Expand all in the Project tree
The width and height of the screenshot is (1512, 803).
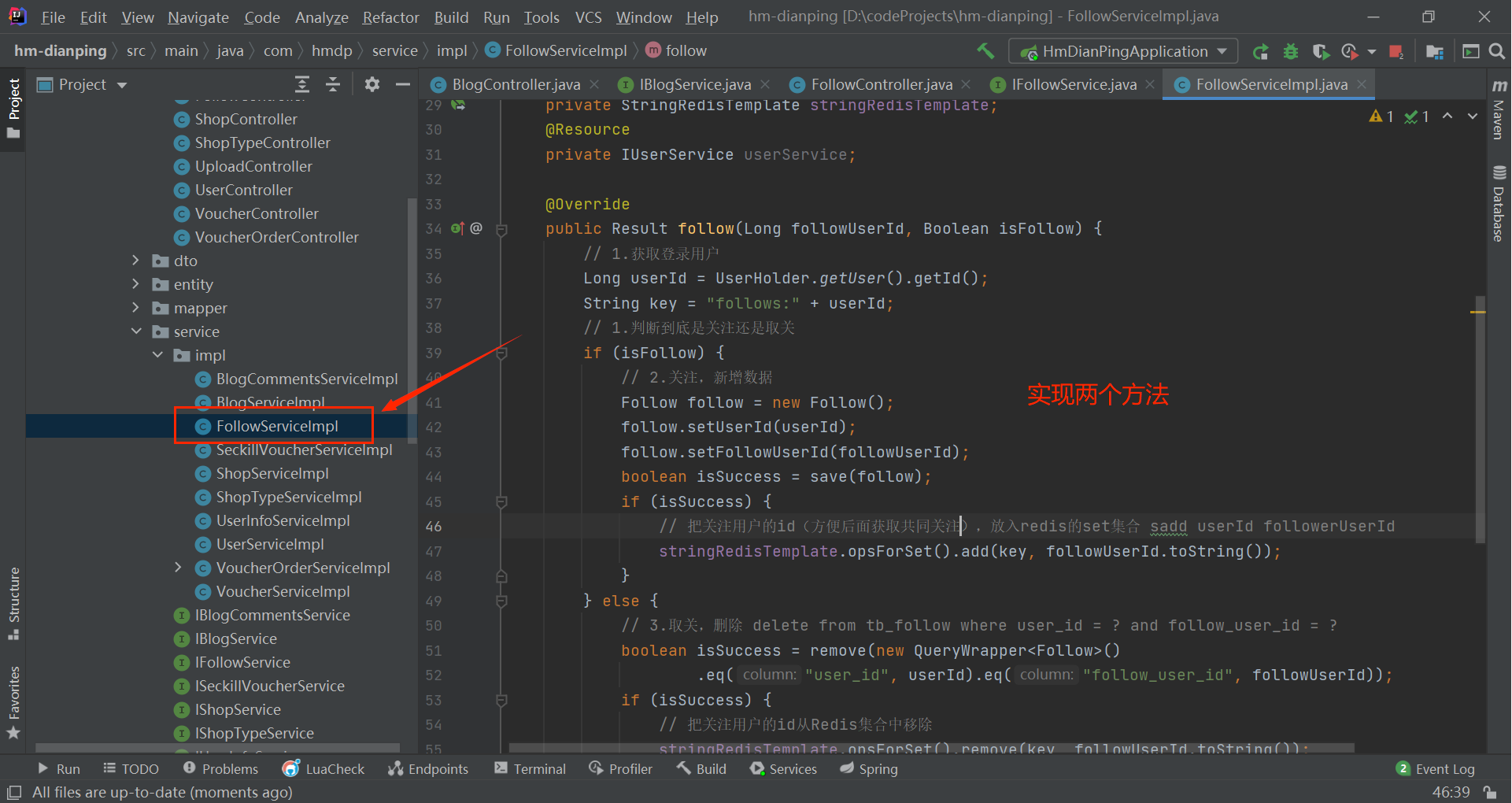pos(302,84)
